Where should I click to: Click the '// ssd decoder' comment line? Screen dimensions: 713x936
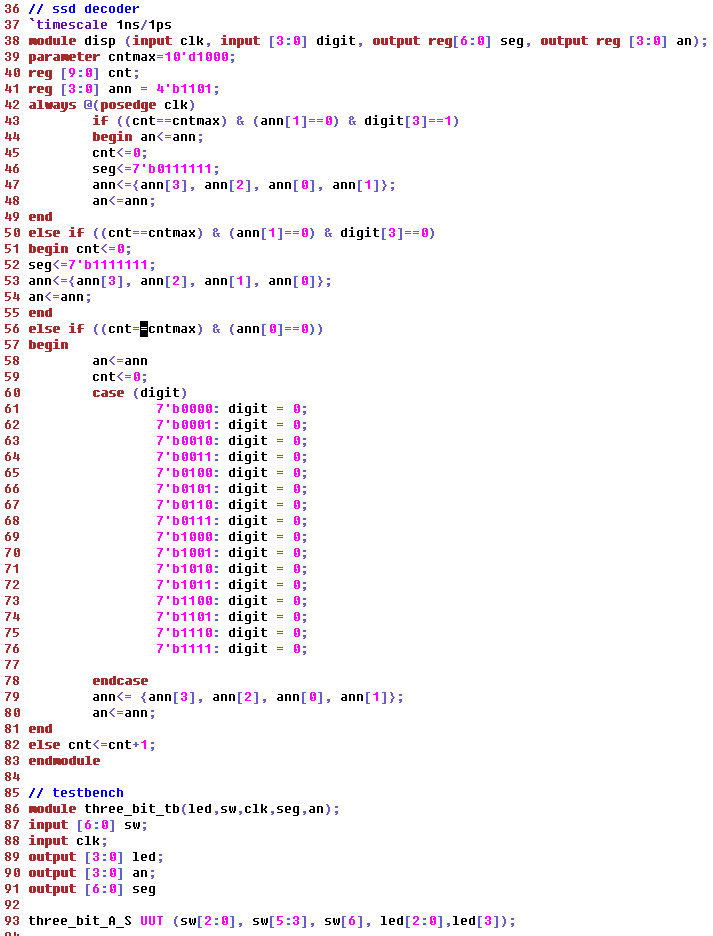[x=84, y=9]
